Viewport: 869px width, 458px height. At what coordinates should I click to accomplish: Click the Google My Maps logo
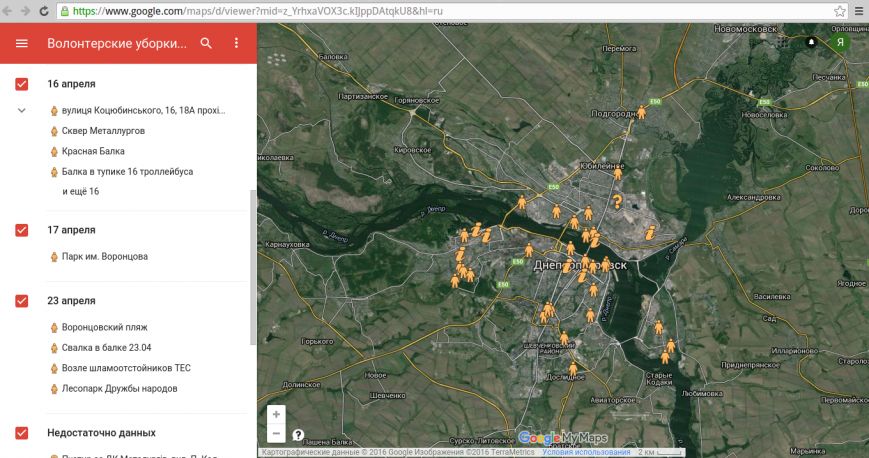click(563, 438)
